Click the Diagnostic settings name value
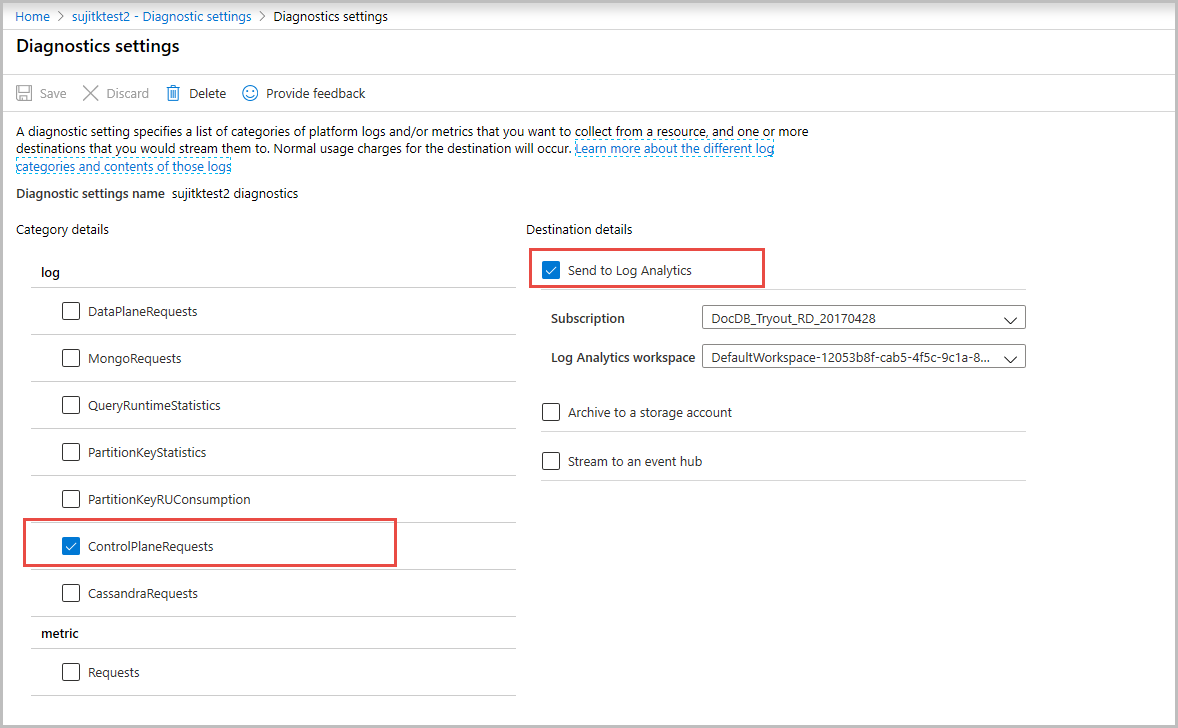 235,193
